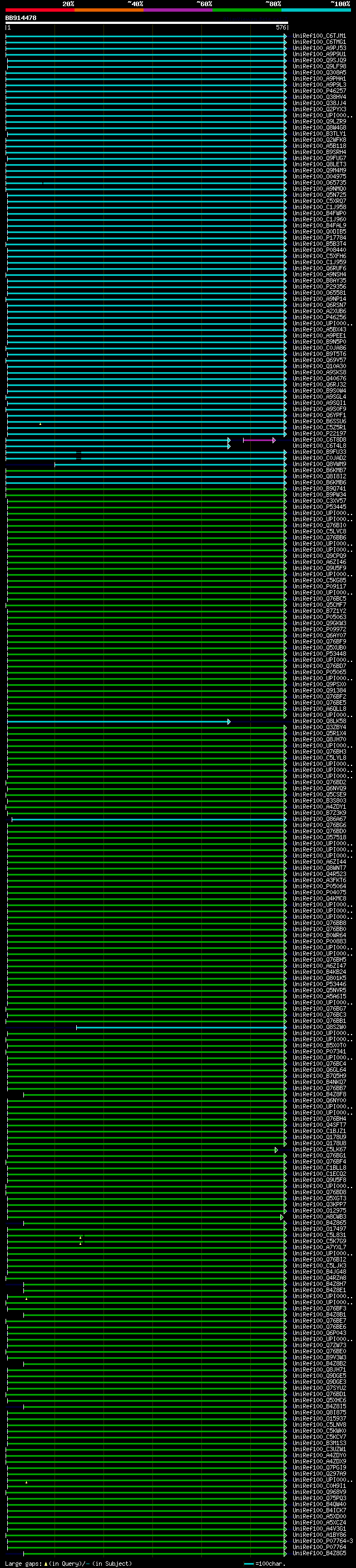Select hit UniRef100_Q3ZBY4
Viewport: 356px width, 1568px height.
click(x=319, y=728)
